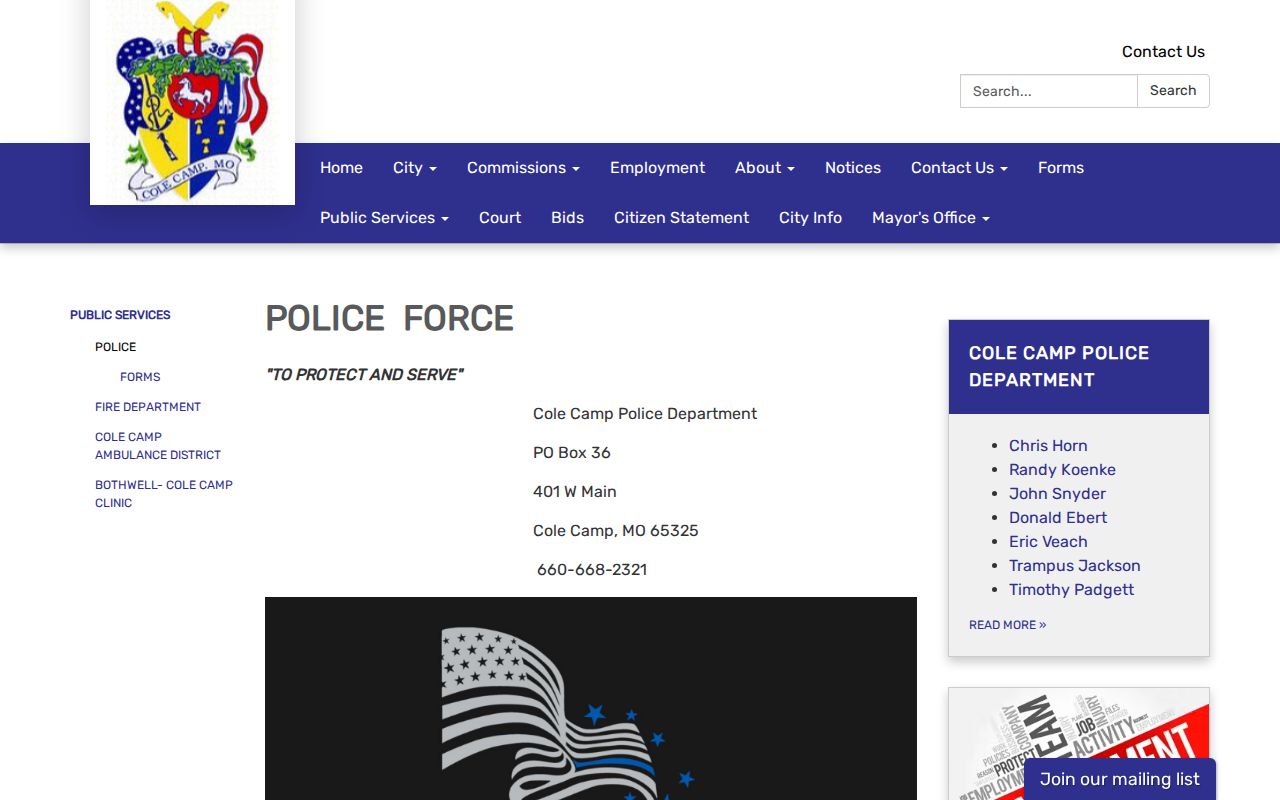The image size is (1280, 800).
Task: Open John Snyder's profile link
Action: tap(1057, 494)
